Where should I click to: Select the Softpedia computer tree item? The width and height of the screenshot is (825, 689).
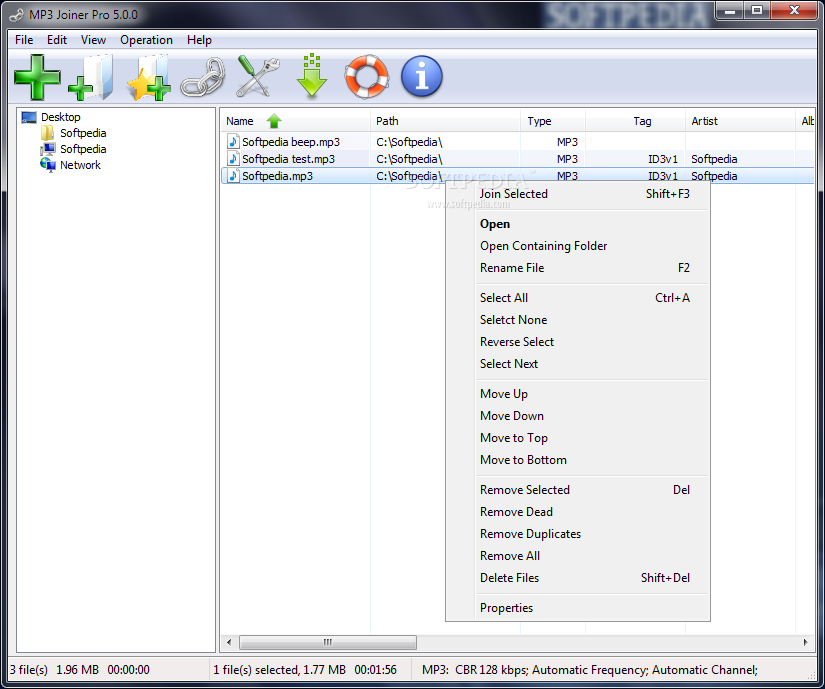click(x=74, y=149)
